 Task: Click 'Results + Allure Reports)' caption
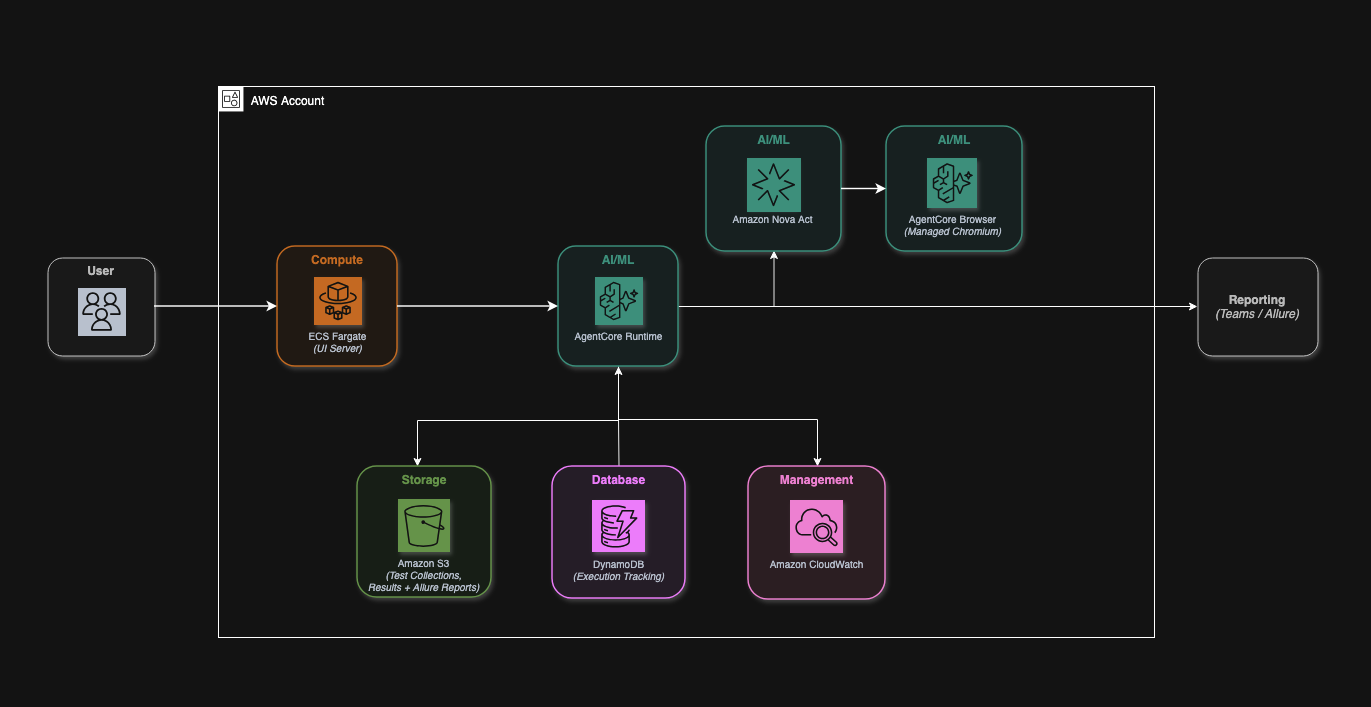[424, 588]
